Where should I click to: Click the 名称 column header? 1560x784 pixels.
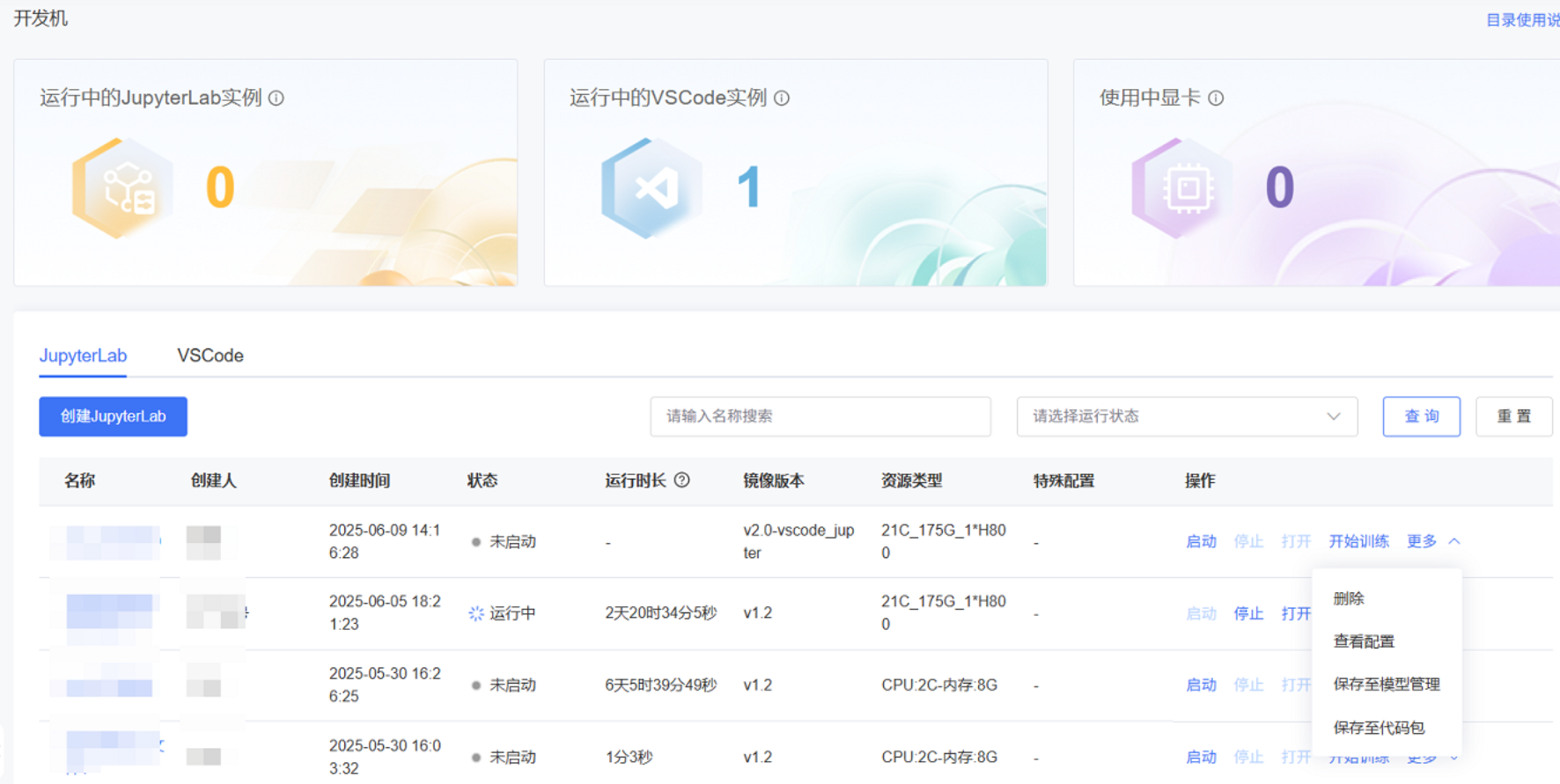click(79, 480)
